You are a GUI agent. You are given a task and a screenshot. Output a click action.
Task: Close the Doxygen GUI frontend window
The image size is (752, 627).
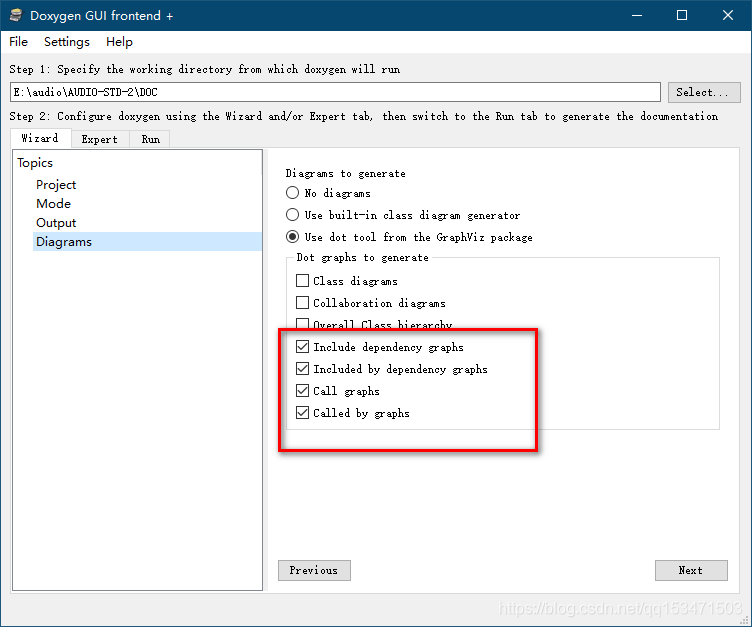(728, 15)
